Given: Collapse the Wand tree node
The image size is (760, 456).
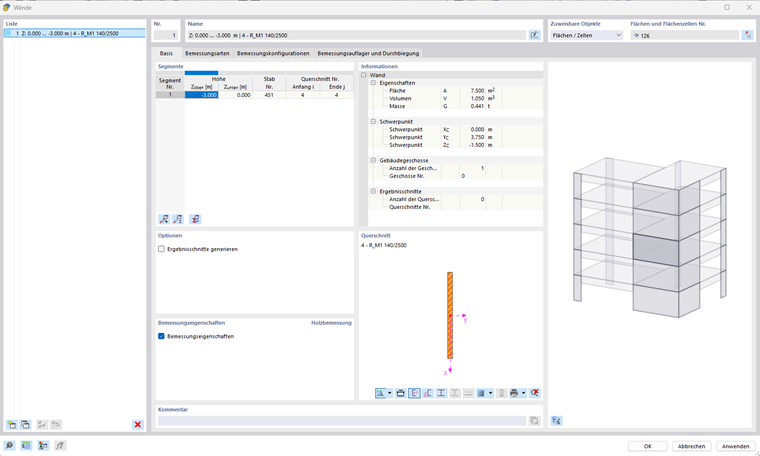Looking at the screenshot, I should pos(364,75).
